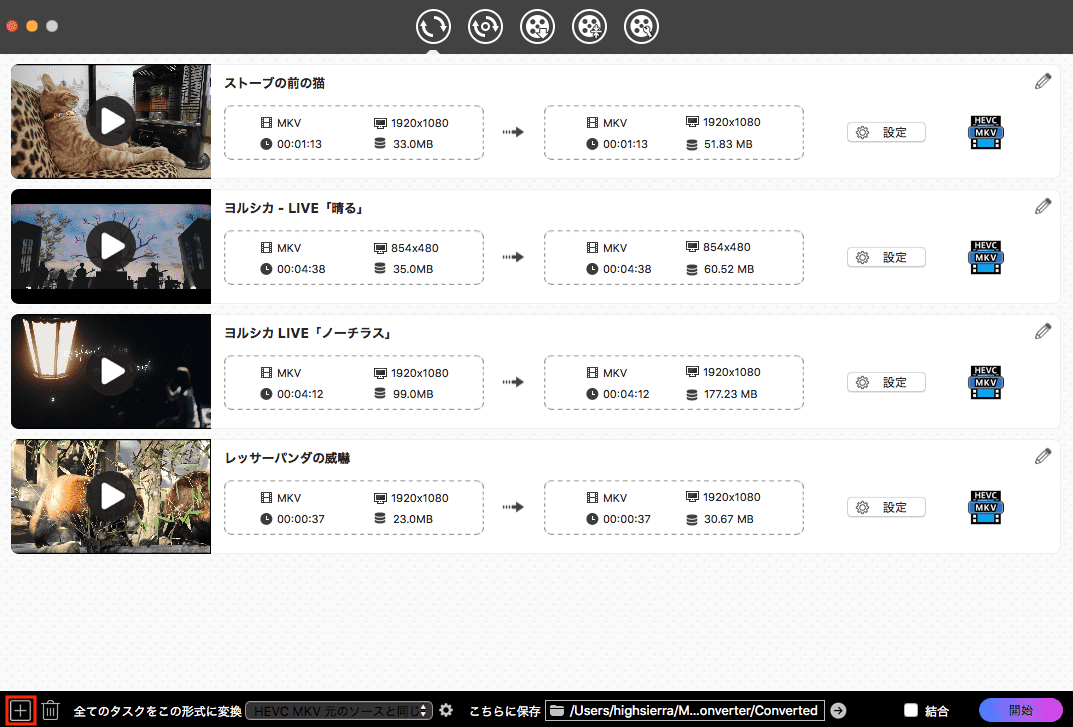Open the video Download tool icon
1073x727 pixels.
[537, 27]
